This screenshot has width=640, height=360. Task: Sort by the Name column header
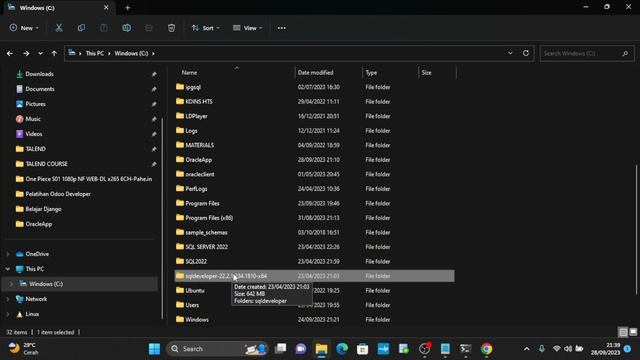click(x=189, y=73)
